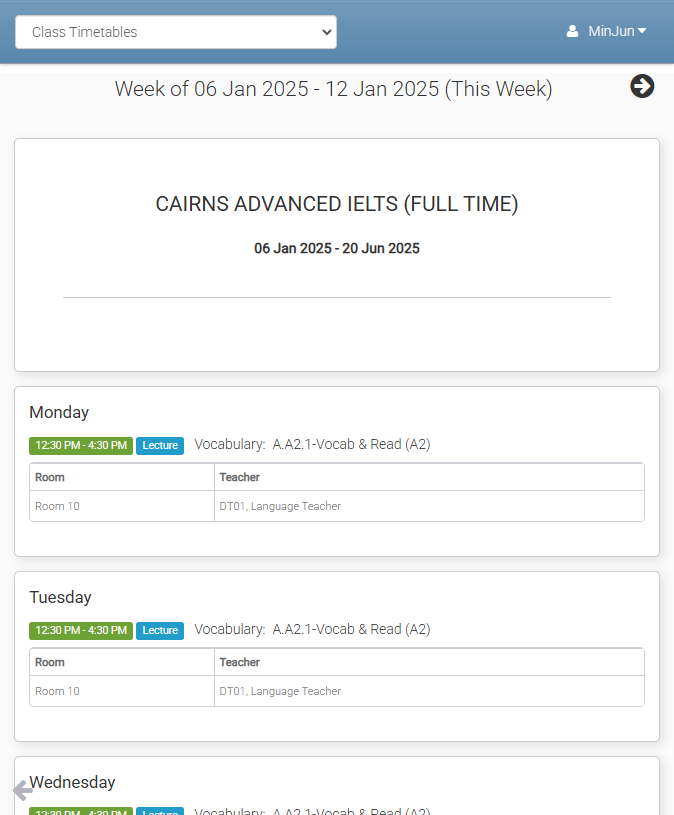Click Tuesday's 12:30 PM - 4:30 PM time badge
Image resolution: width=674 pixels, height=815 pixels.
(81, 630)
